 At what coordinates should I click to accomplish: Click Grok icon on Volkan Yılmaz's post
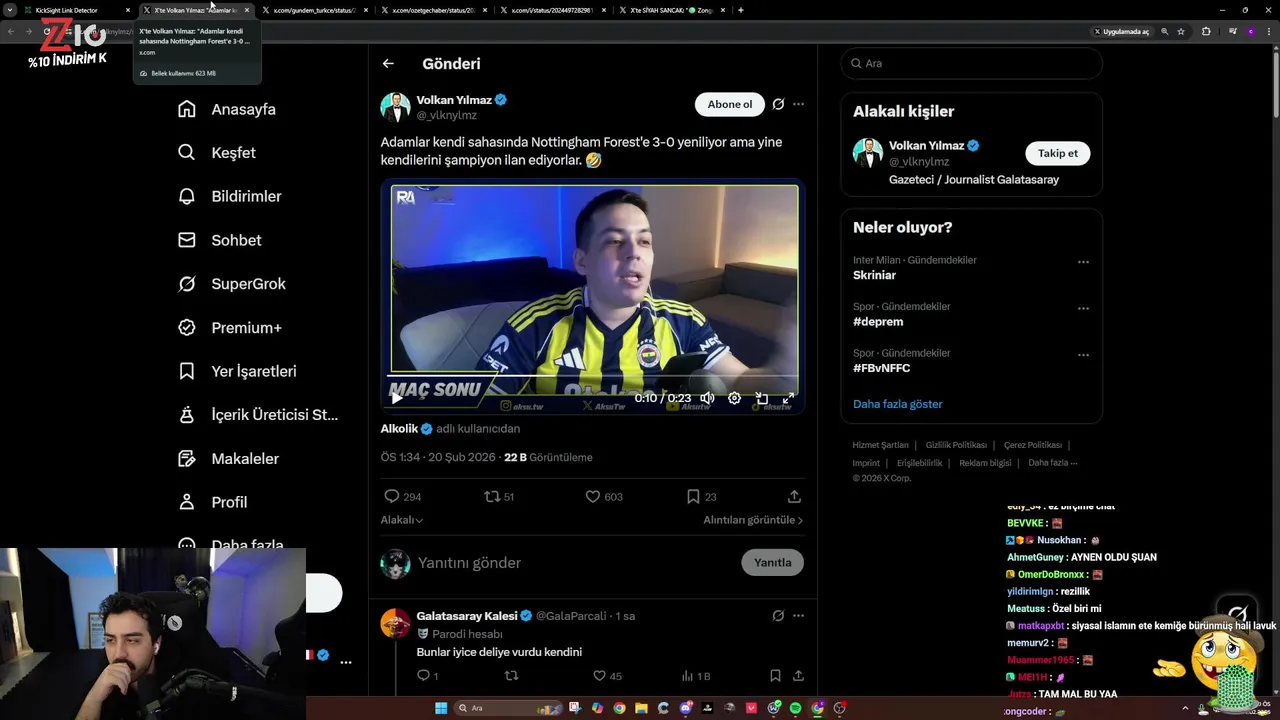pyautogui.click(x=778, y=104)
